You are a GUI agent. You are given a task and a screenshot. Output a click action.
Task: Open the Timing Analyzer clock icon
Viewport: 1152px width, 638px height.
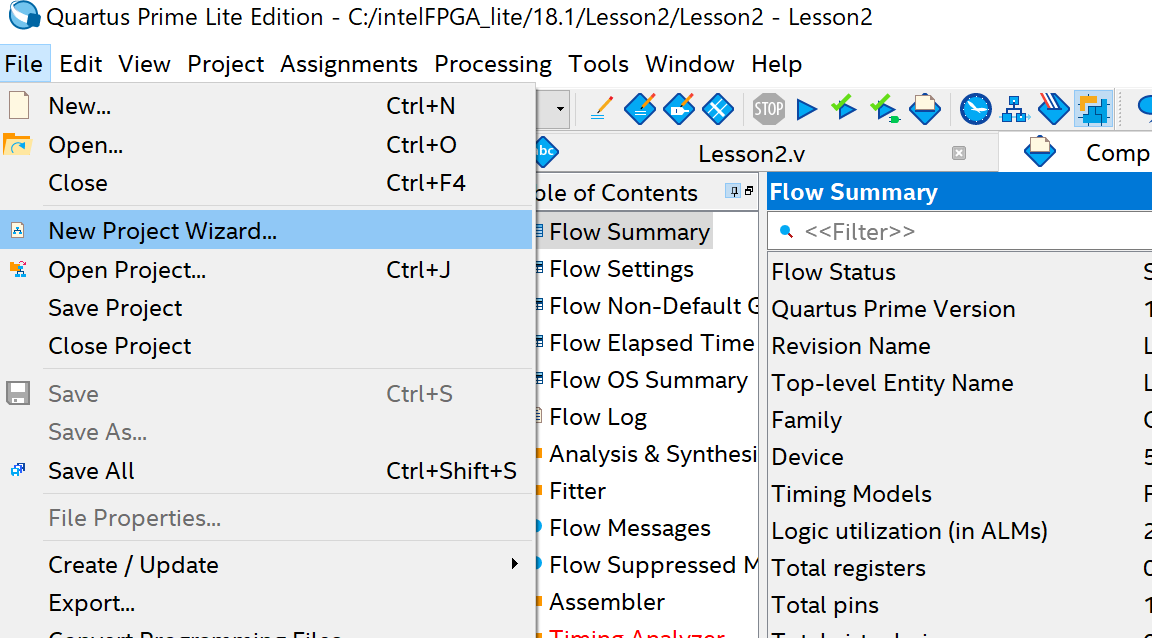976,110
